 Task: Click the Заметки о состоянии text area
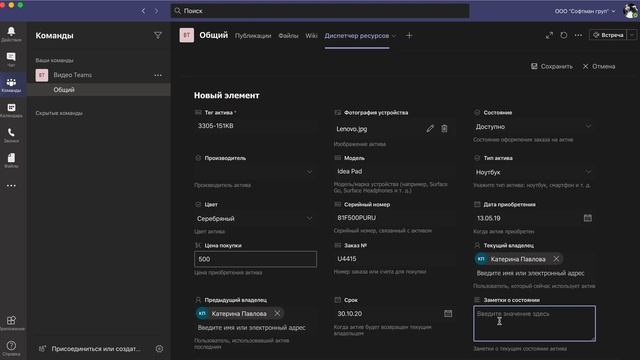pos(534,323)
